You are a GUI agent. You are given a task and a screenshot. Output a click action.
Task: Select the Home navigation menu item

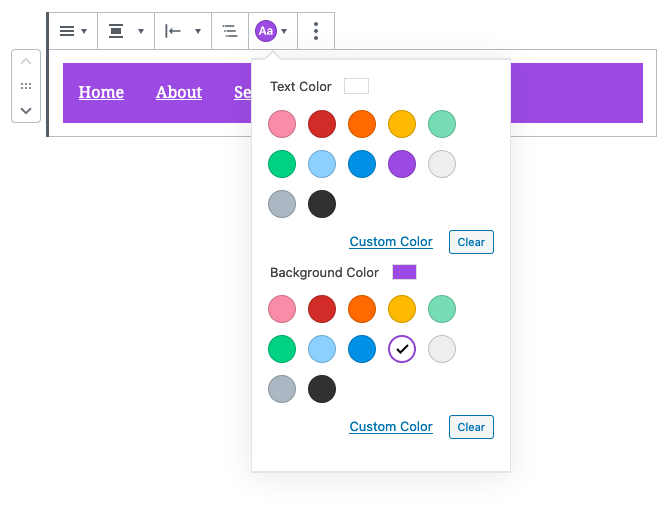(x=101, y=92)
